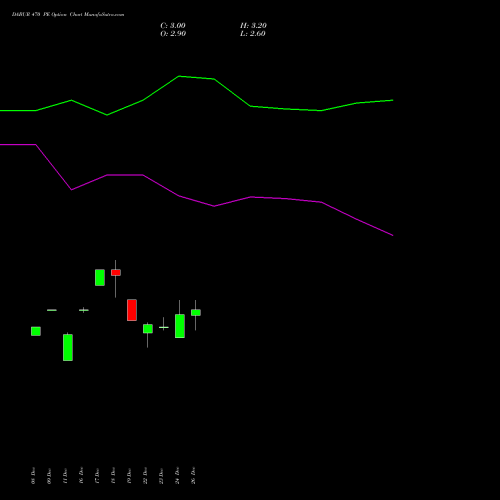This screenshot has height=500, width=500.
Task: Click the close value C: 3.00
Action: [x=173, y=26]
